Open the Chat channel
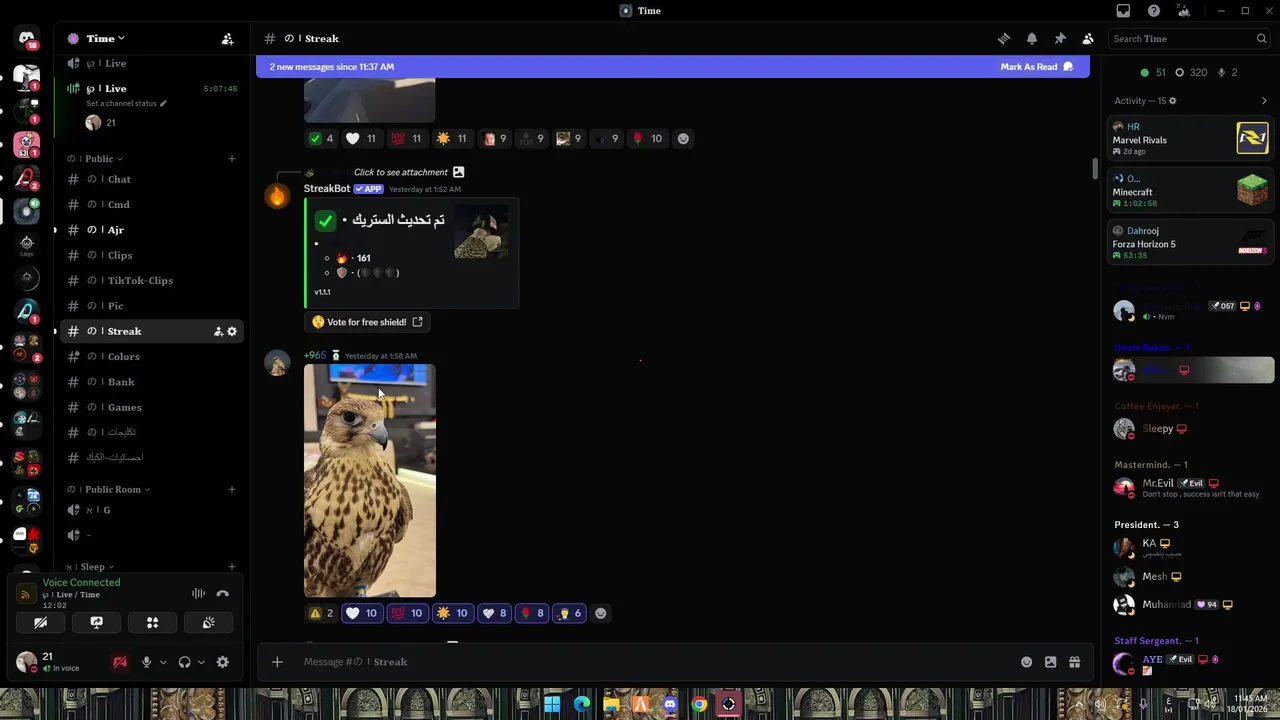 150,180
